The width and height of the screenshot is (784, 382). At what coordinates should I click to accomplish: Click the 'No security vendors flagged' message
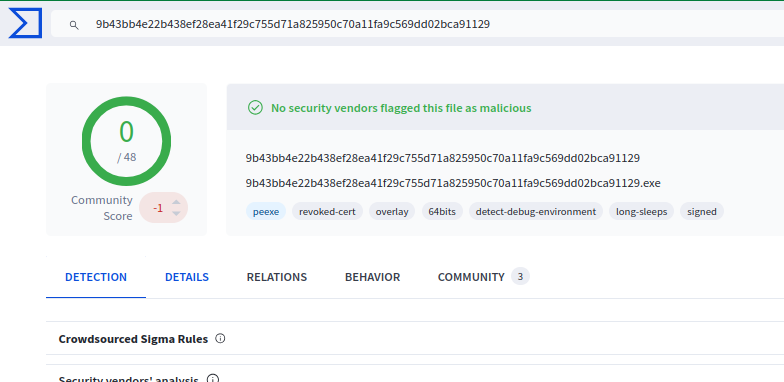401,108
